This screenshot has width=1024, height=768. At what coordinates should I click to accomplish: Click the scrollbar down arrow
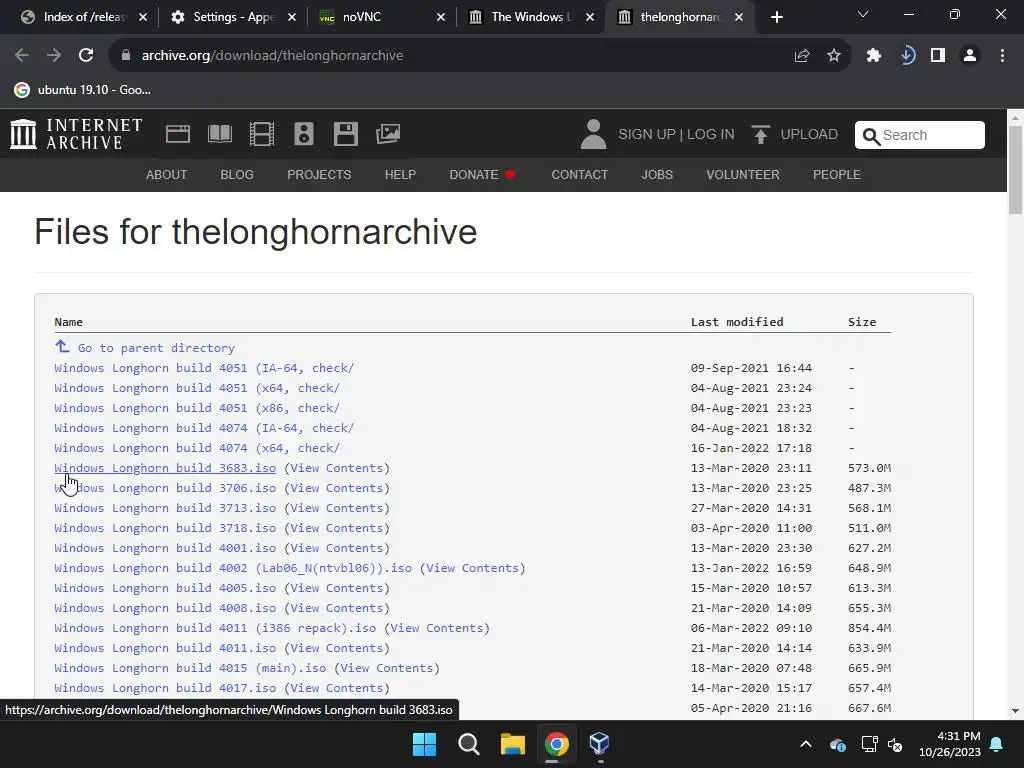1015,711
